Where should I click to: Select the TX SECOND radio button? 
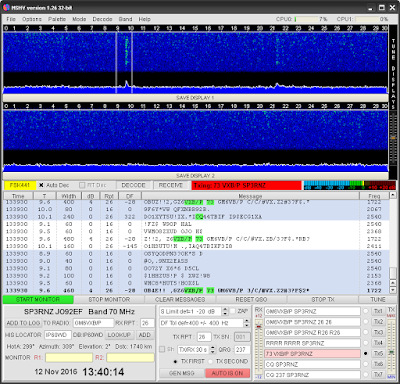coord(210,361)
